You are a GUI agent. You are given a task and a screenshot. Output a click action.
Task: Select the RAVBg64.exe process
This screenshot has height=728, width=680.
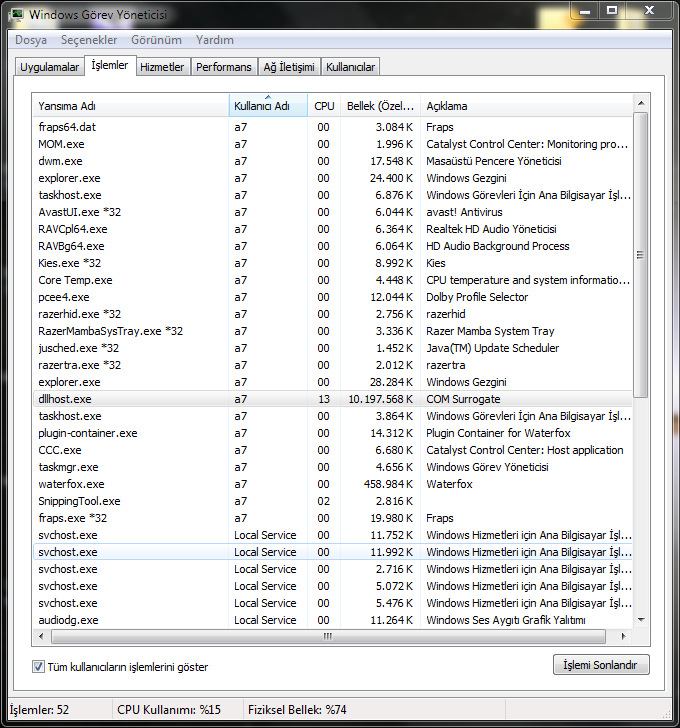332,246
